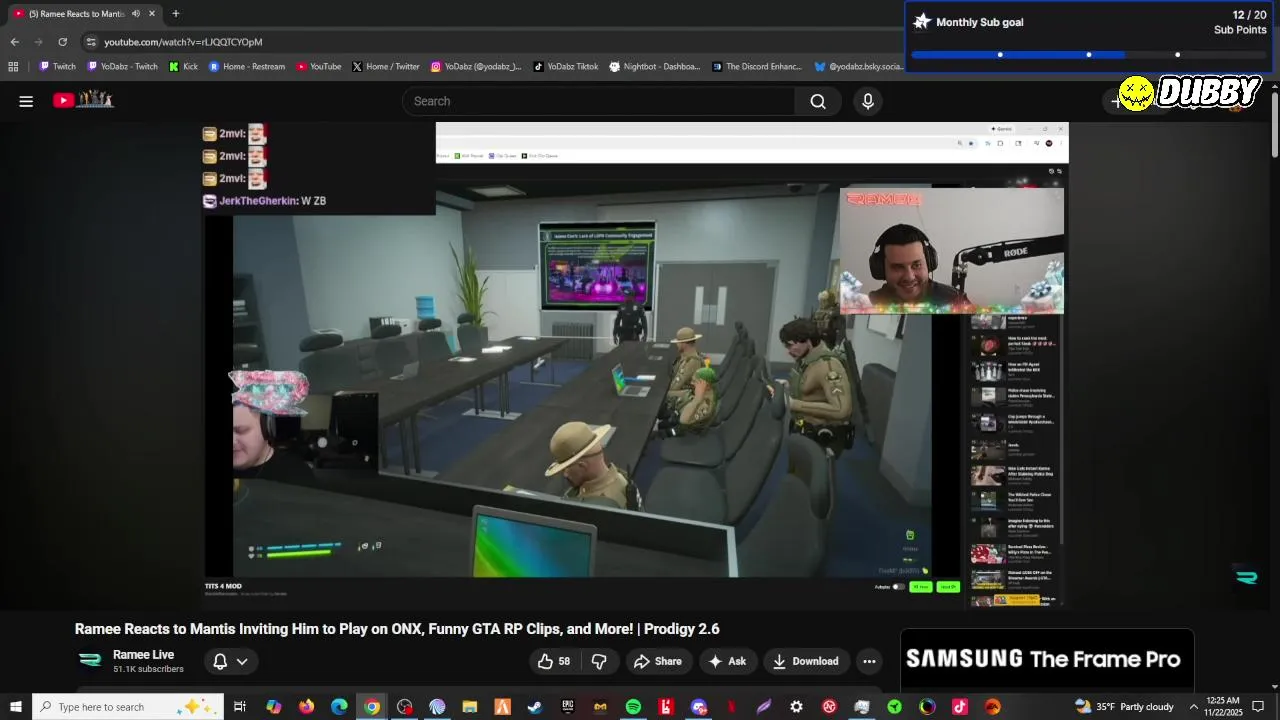Toggle the autoplay switch in embedded player
The height and width of the screenshot is (720, 1280).
click(x=898, y=587)
